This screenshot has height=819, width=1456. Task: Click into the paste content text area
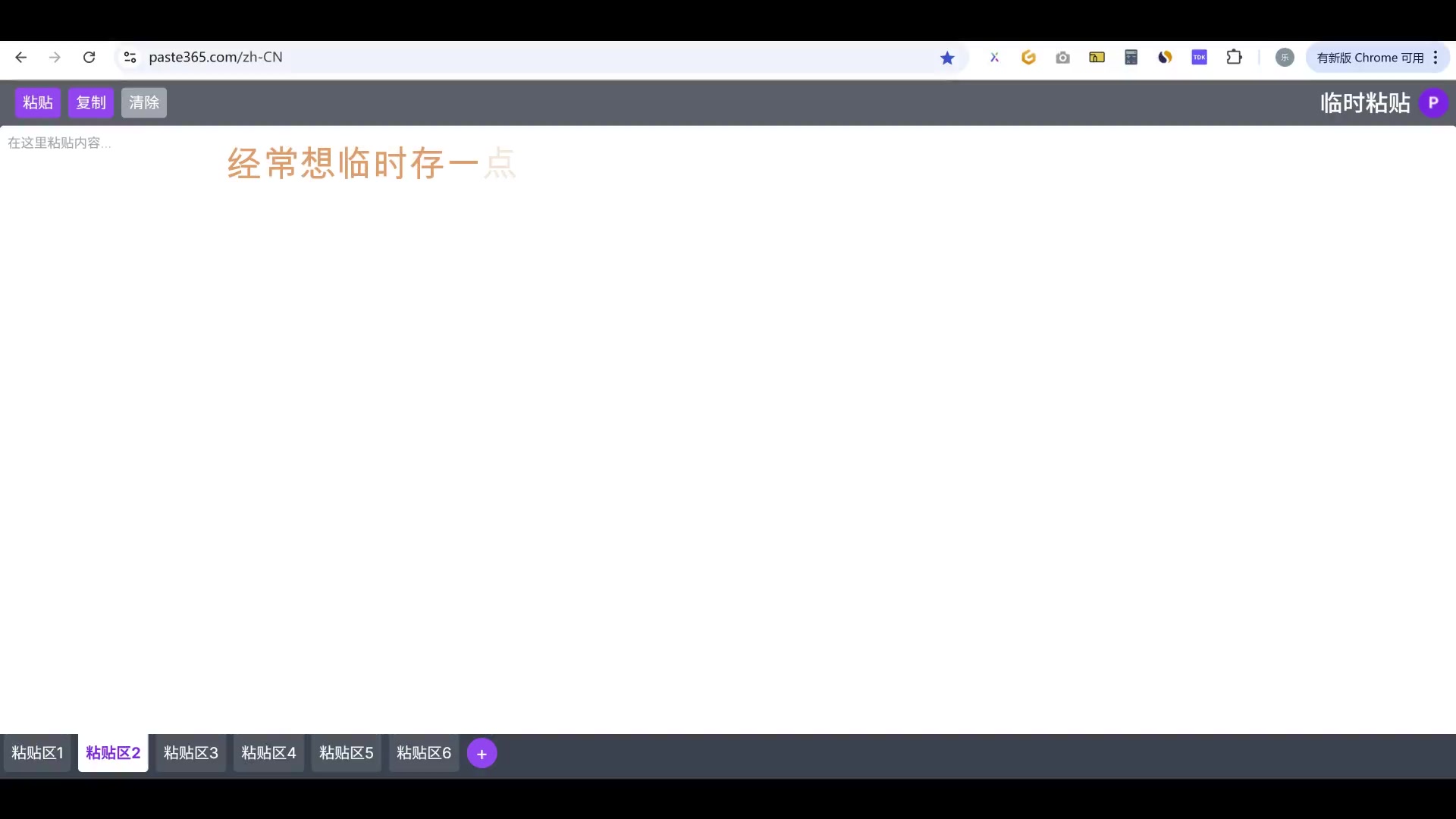(x=728, y=425)
